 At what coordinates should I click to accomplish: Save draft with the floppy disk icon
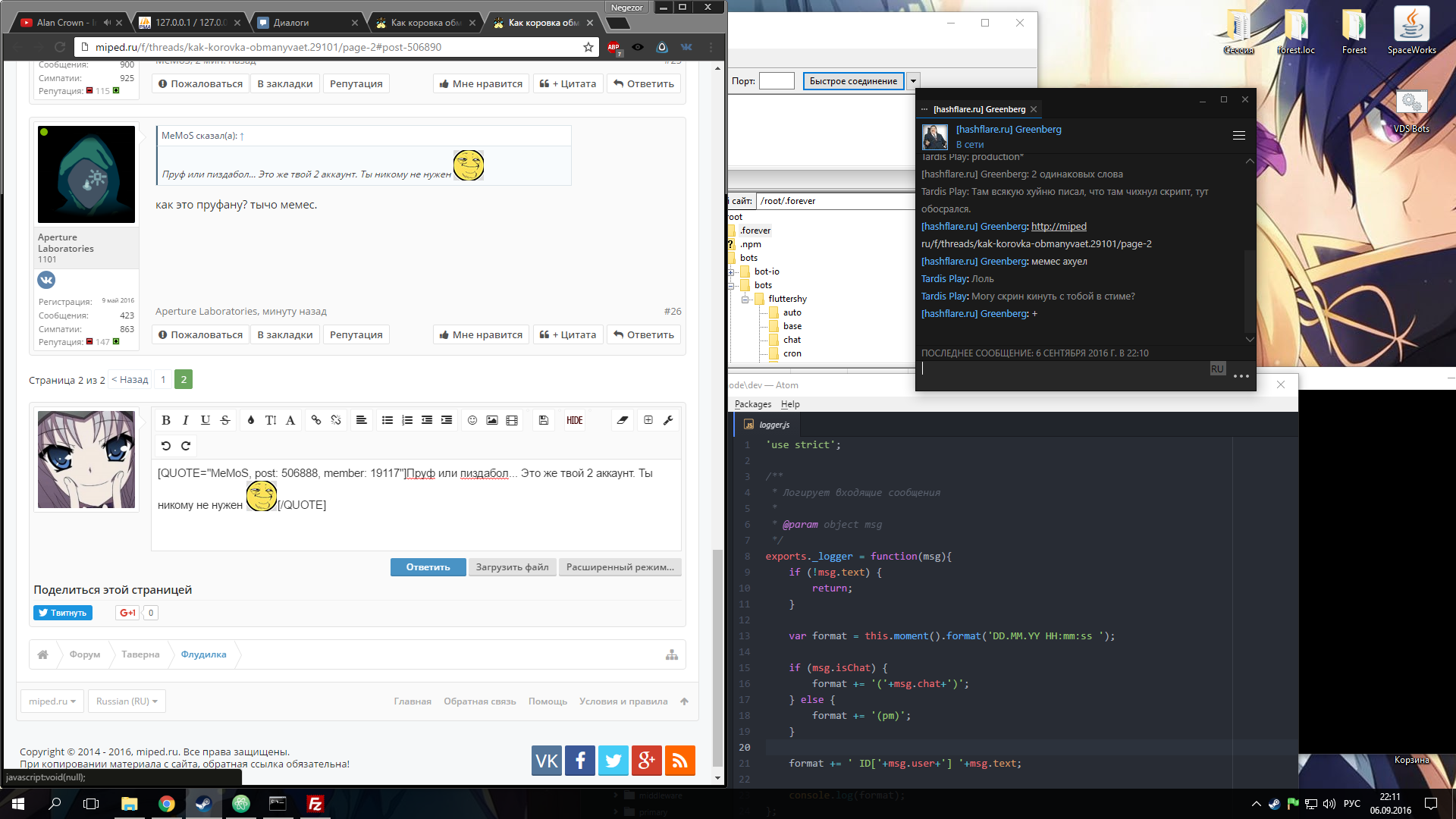coord(544,420)
